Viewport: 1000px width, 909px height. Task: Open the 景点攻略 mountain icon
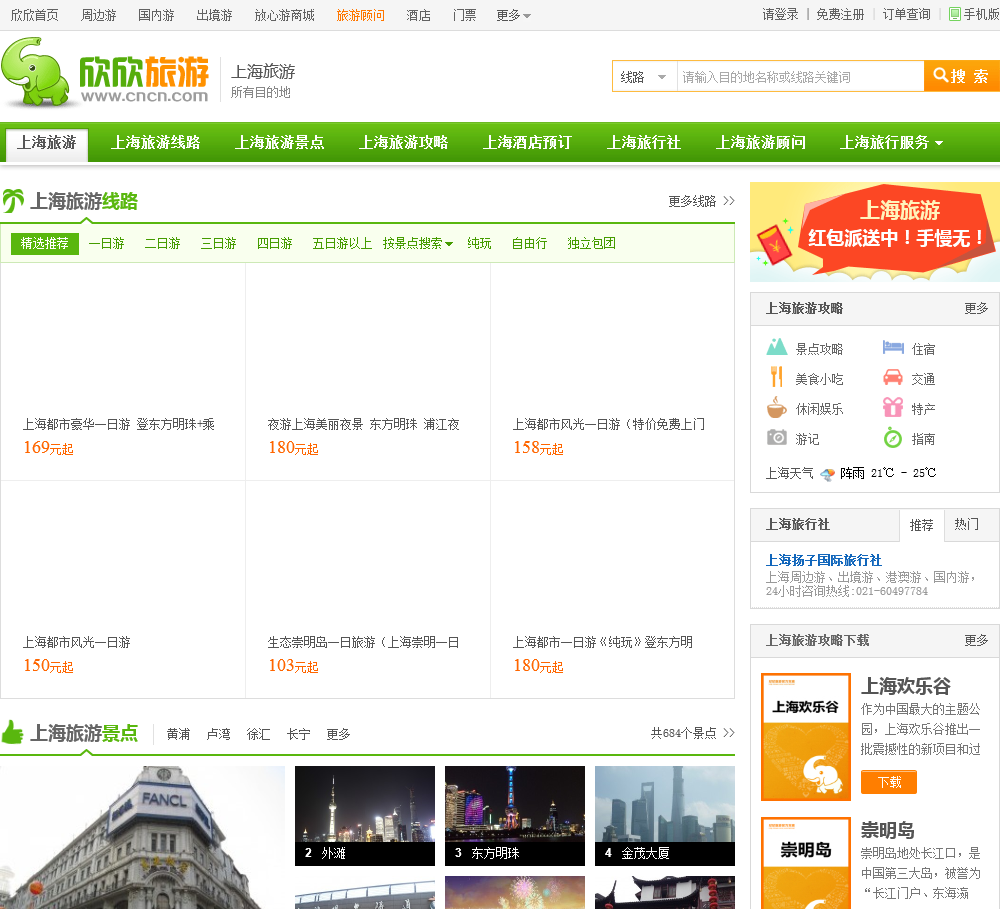(x=776, y=348)
